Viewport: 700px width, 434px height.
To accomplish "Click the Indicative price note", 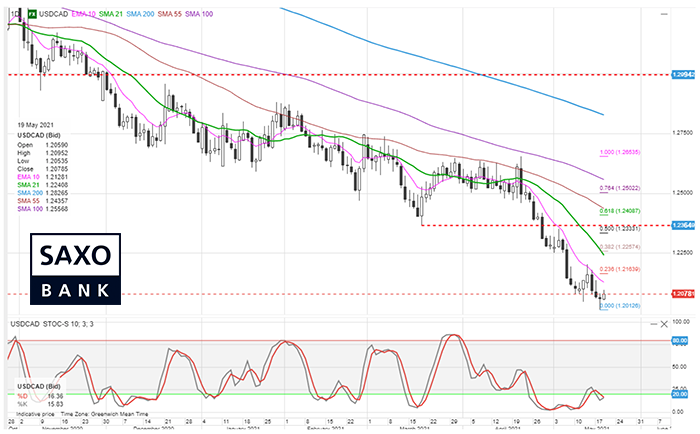I will coord(35,414).
